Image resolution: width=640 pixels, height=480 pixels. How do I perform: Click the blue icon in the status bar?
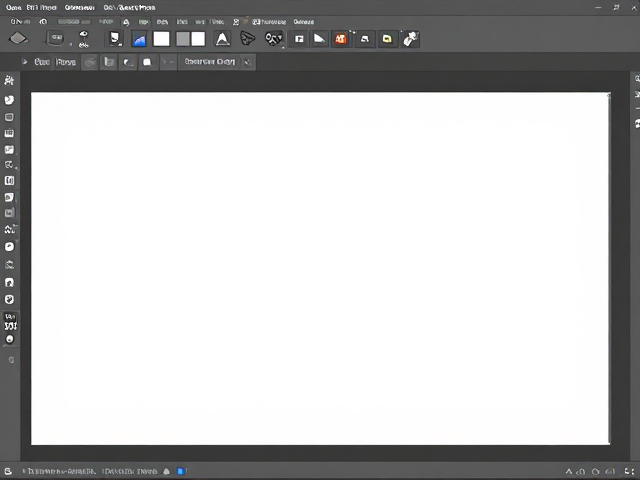coord(181,471)
